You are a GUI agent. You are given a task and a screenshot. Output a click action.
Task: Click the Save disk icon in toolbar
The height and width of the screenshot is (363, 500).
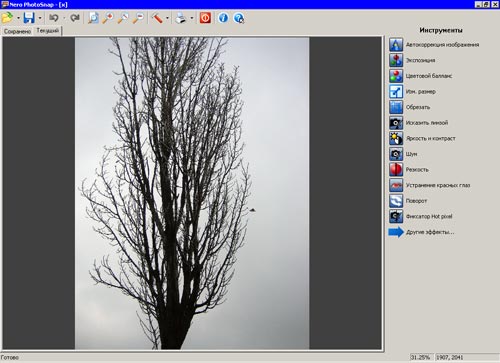point(29,18)
